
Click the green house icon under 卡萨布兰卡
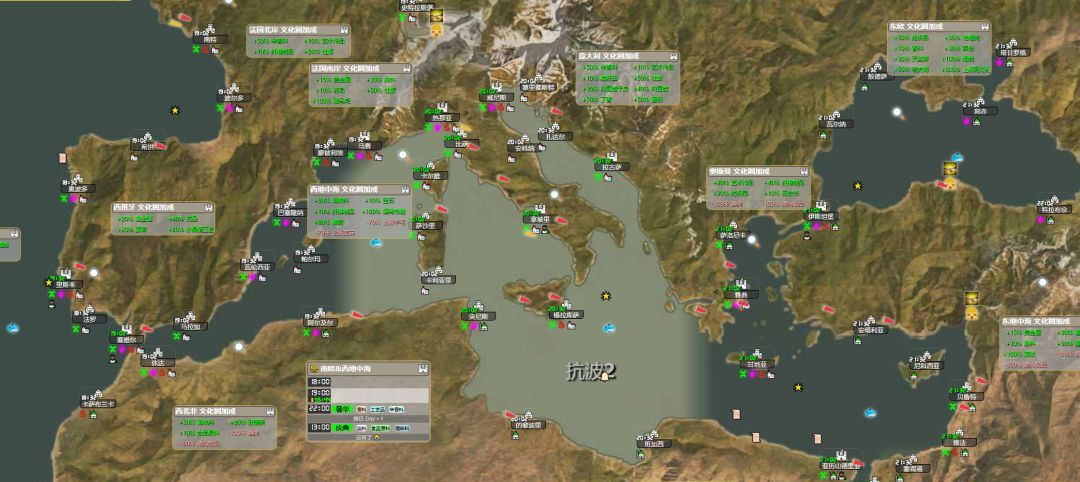pos(92,414)
